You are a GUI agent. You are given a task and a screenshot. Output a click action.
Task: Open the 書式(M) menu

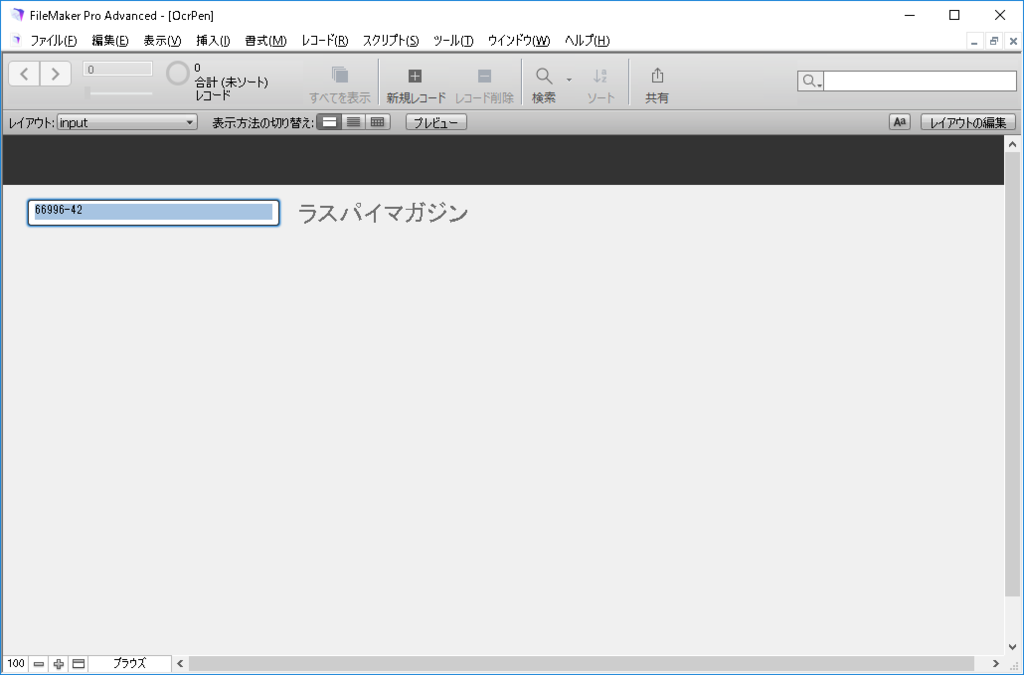pyautogui.click(x=266, y=40)
